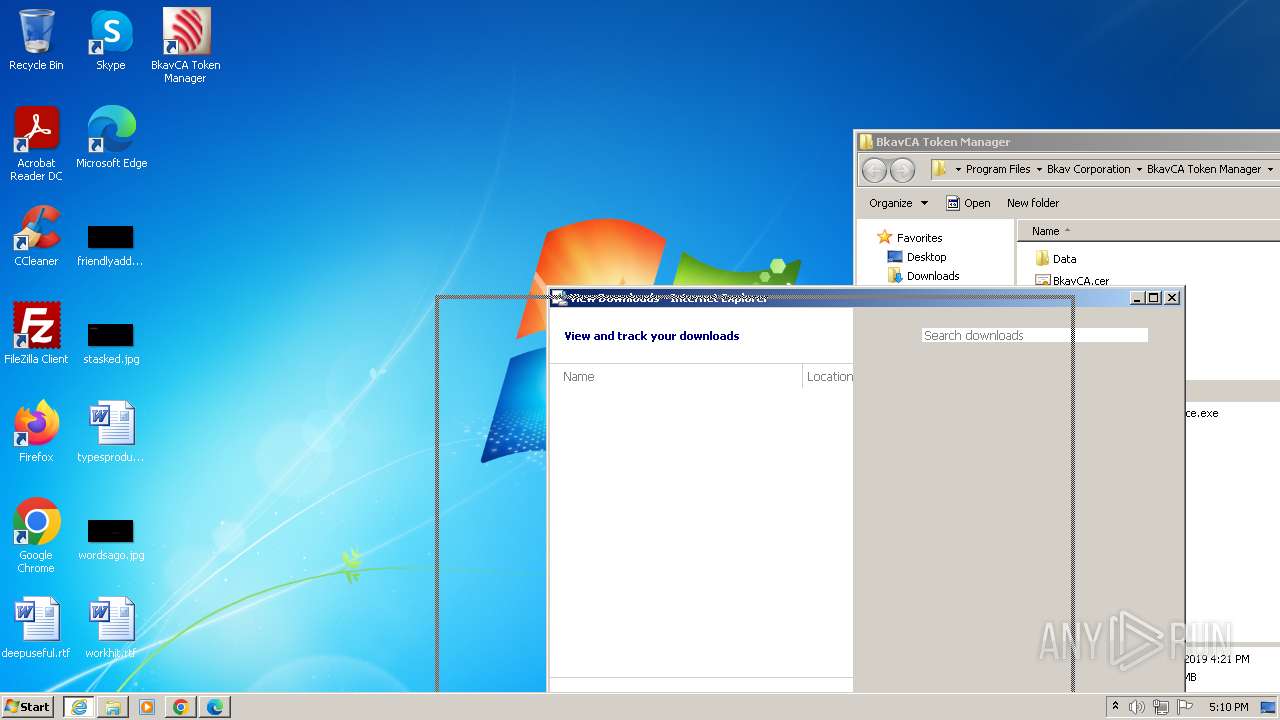Launch Acrobat Reader DC shortcut
The width and height of the screenshot is (1280, 720).
point(36,143)
